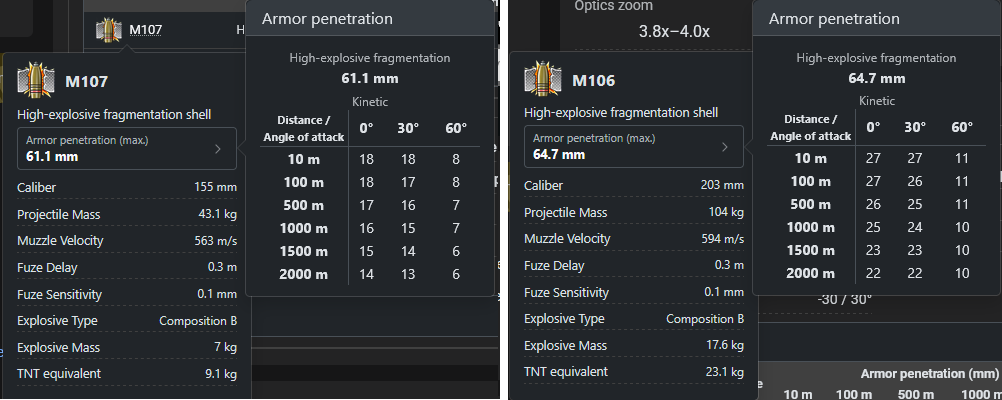This screenshot has height=400, width=1002.
Task: Click the Optics zoom 3.8x−4.0x value
Action: coord(674,31)
